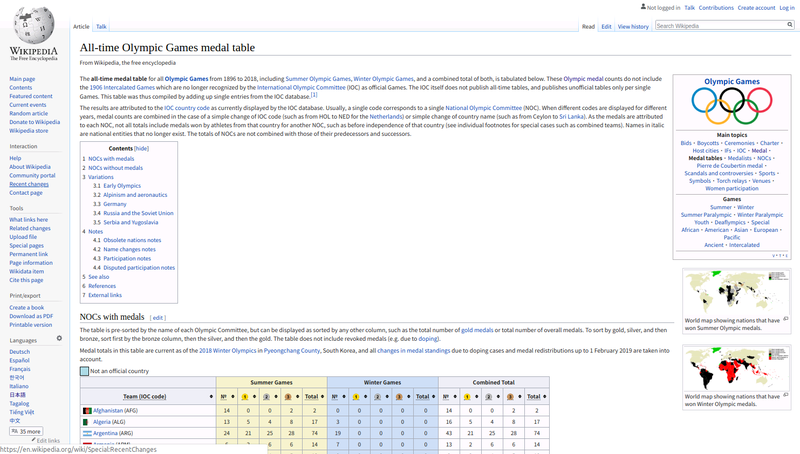
Task: Open the 1906 Intercalated Games link
Action: (122, 88)
